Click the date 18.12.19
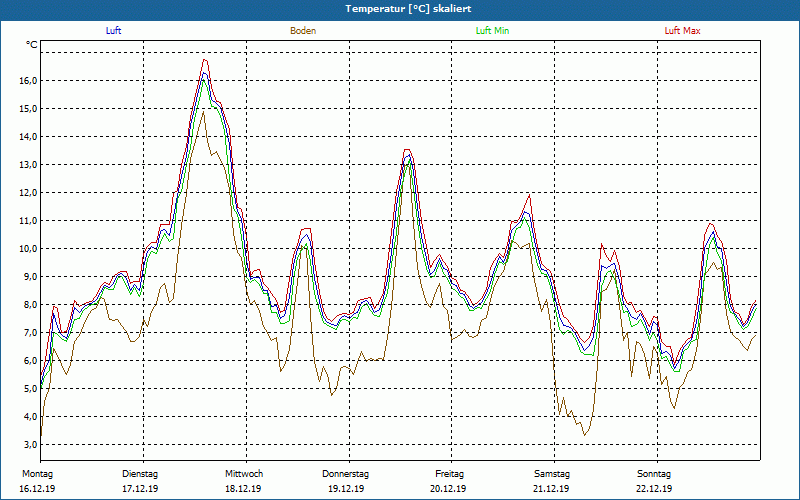Image resolution: width=800 pixels, height=500 pixels. tap(243, 489)
